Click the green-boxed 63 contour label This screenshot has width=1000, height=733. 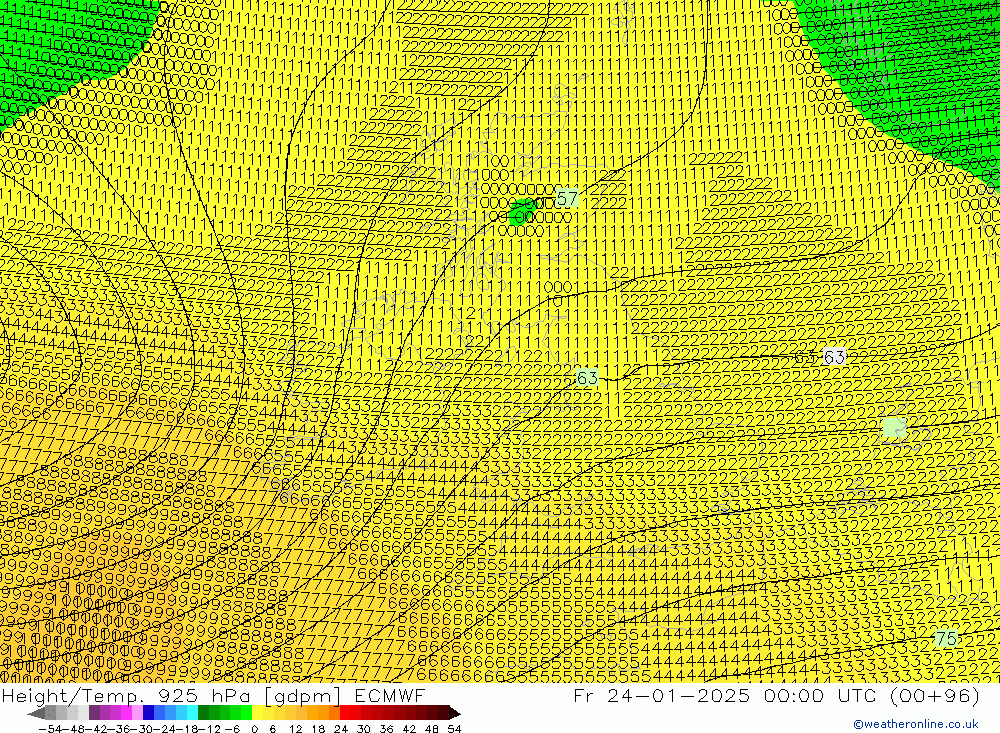587,378
